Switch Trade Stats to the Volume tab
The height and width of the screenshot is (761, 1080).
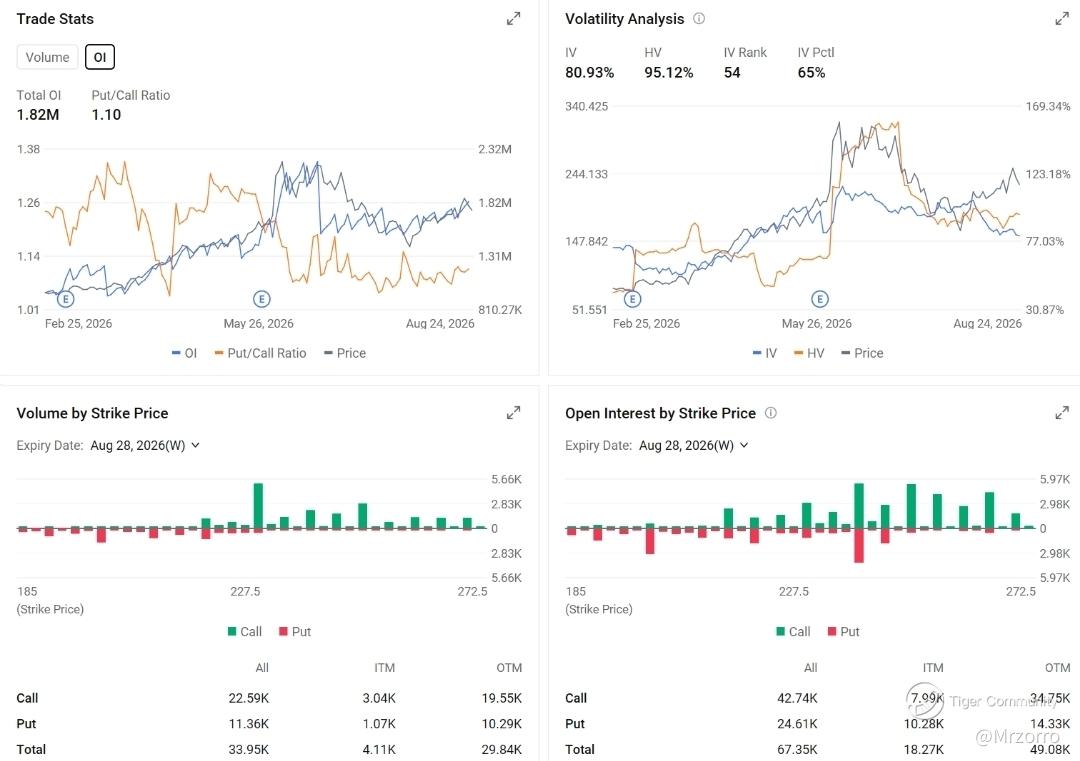[48, 57]
